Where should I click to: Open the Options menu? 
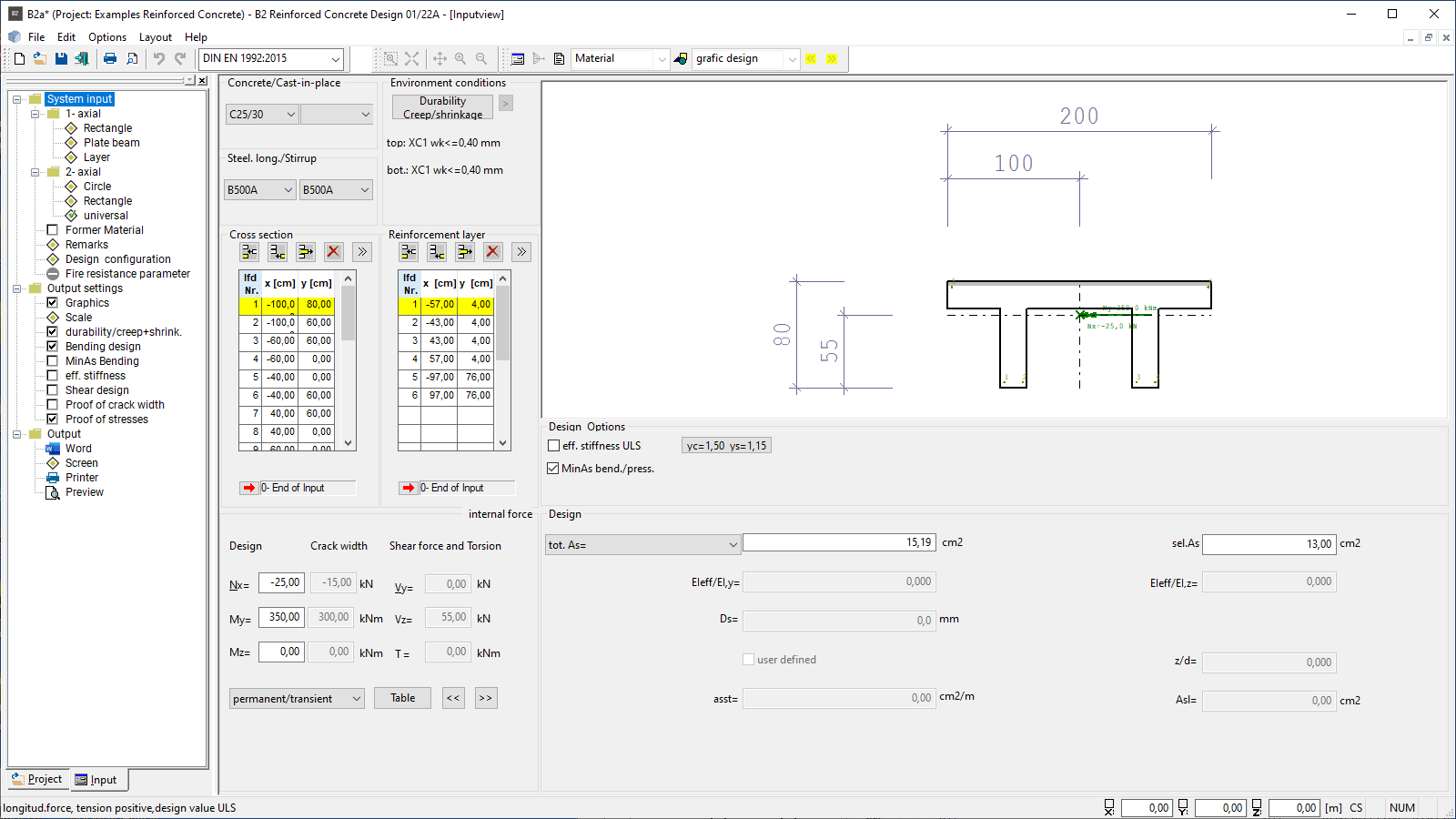point(107,37)
